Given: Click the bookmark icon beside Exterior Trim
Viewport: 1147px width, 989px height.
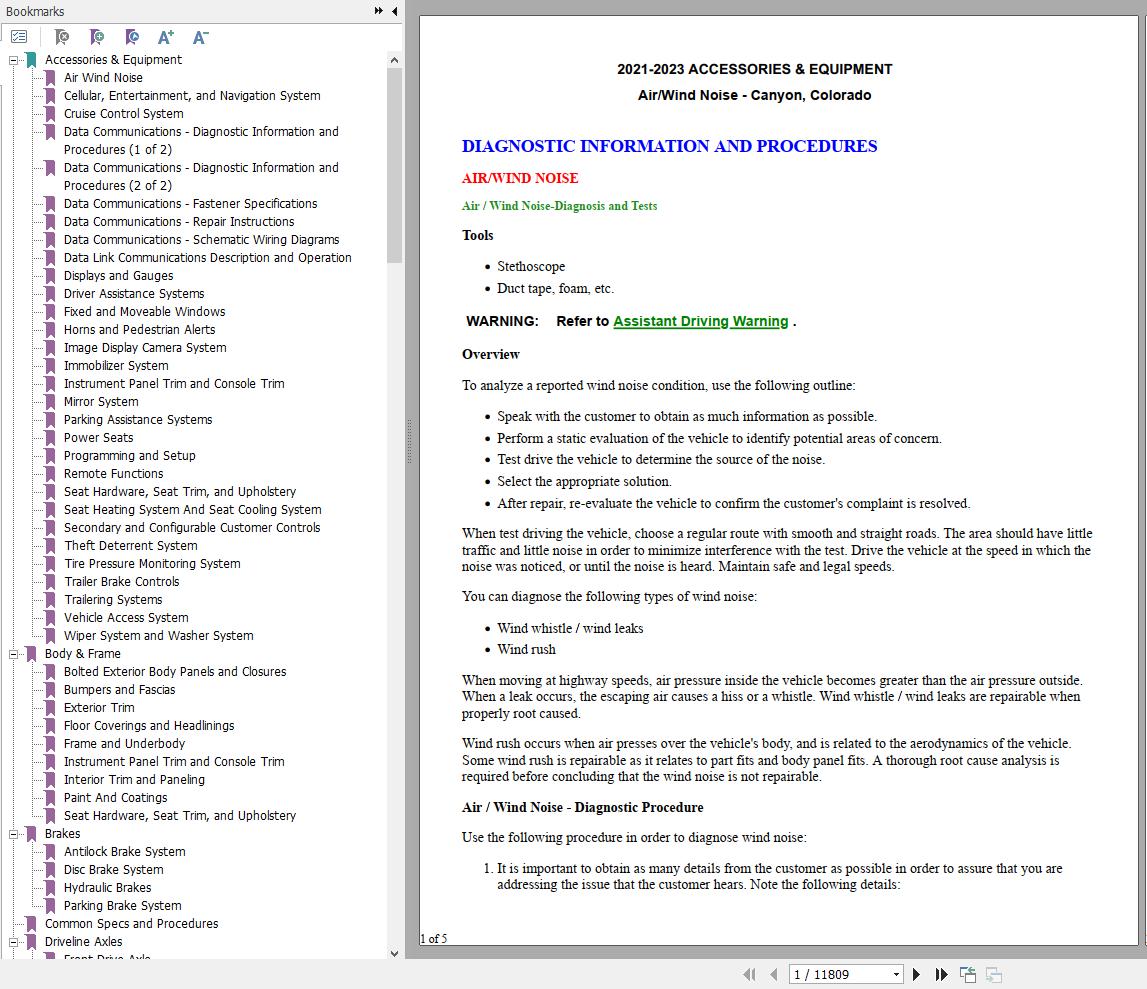Looking at the screenshot, I should [50, 707].
